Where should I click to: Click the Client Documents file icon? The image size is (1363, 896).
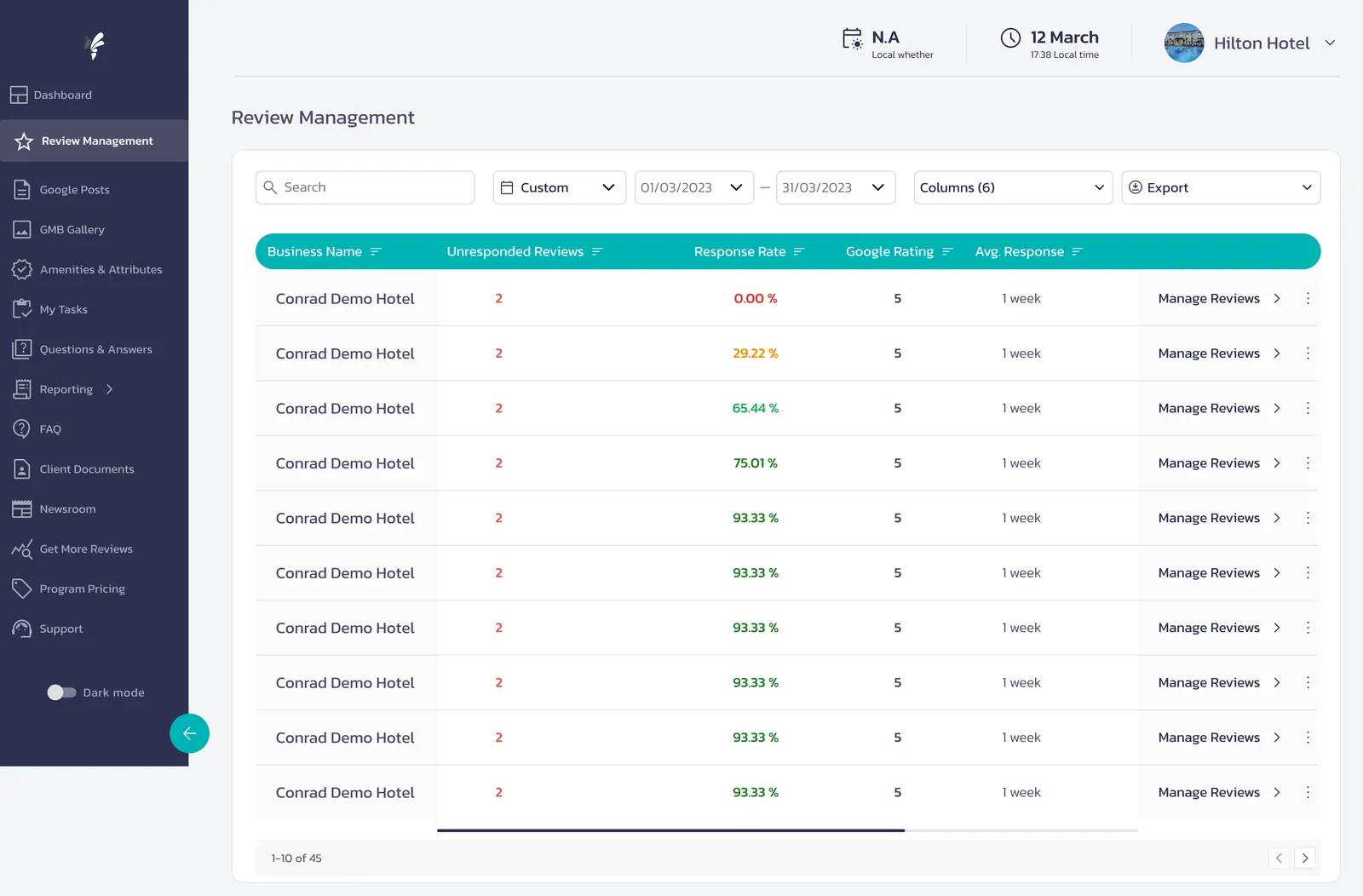tap(22, 468)
